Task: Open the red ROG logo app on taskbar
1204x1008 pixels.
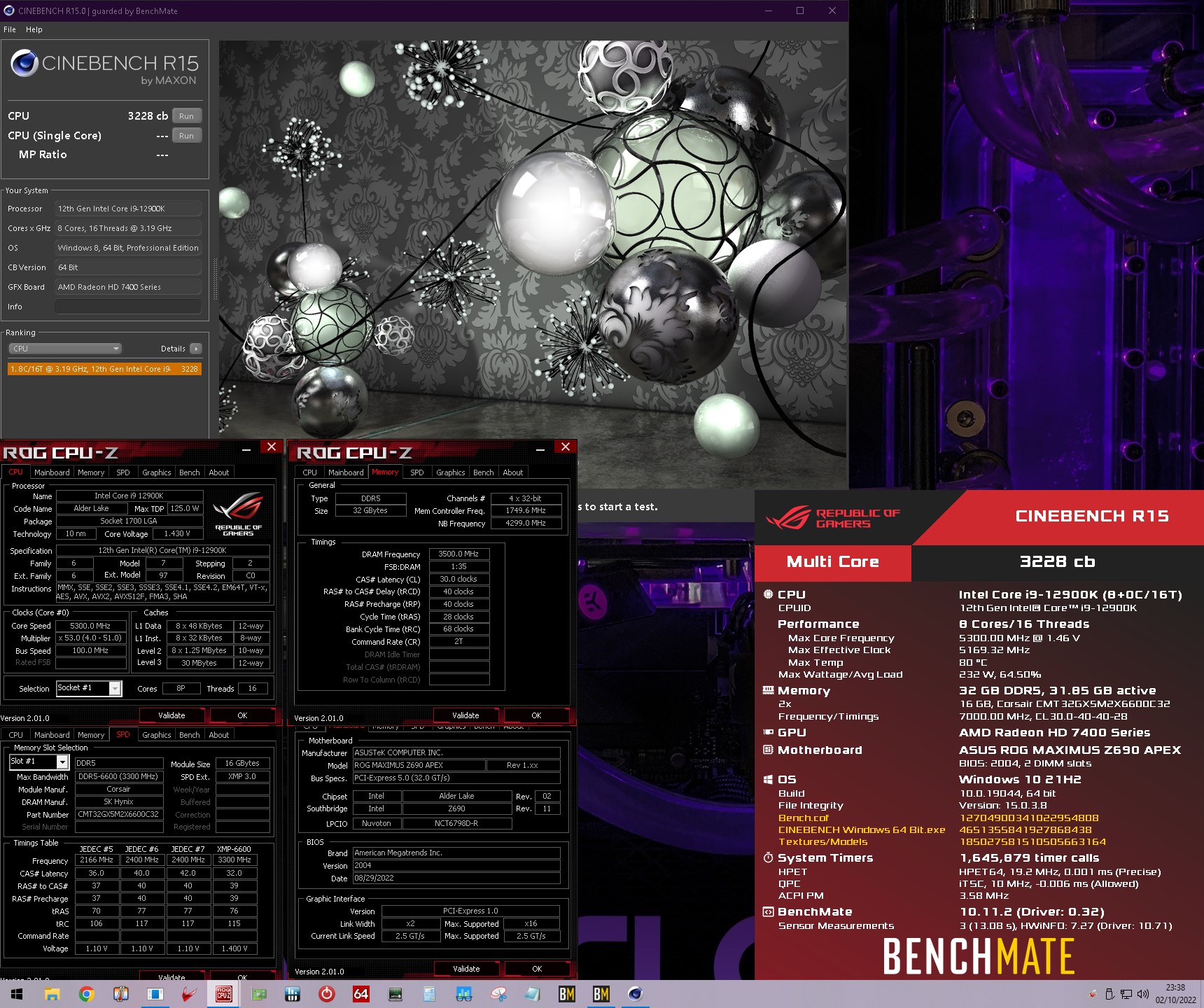Action: coord(189,994)
